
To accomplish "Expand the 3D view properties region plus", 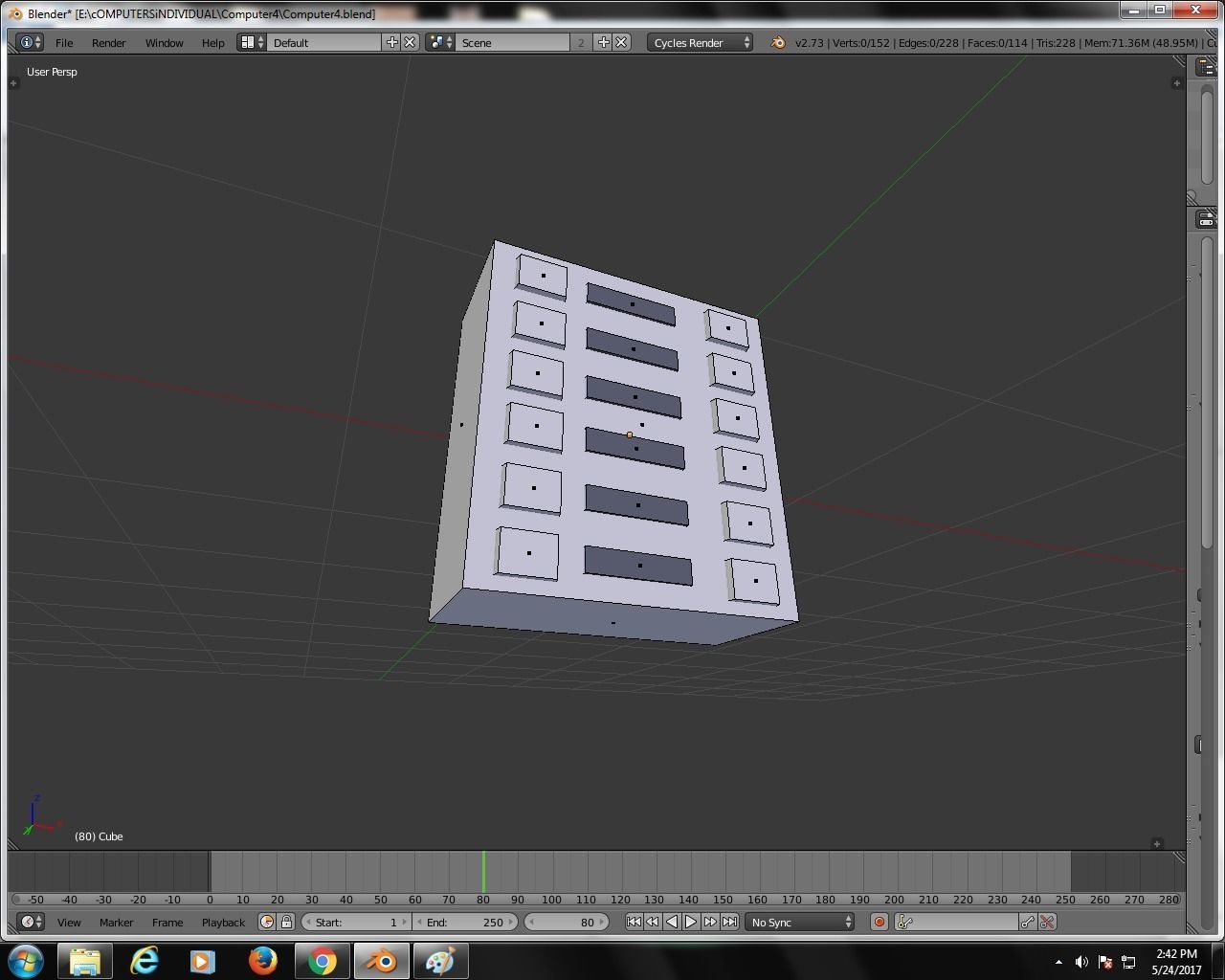I will pos(1176,83).
